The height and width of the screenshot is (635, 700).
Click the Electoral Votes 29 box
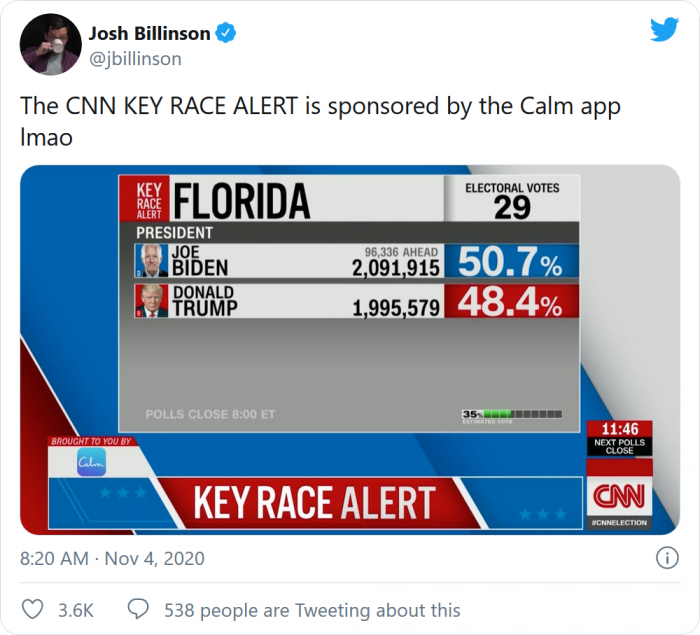coord(511,200)
